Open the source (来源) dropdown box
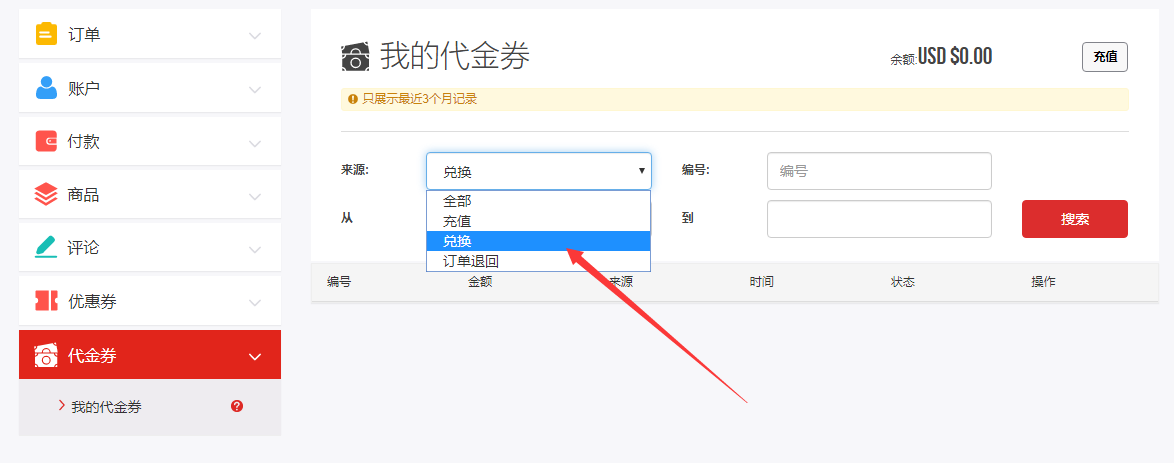The height and width of the screenshot is (463, 1174). point(538,171)
